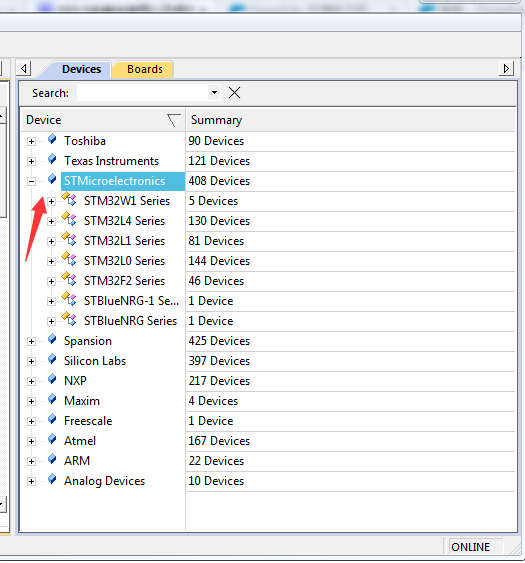This screenshot has width=525, height=563.
Task: Click the Analog Devices vendor icon
Action: (x=52, y=479)
